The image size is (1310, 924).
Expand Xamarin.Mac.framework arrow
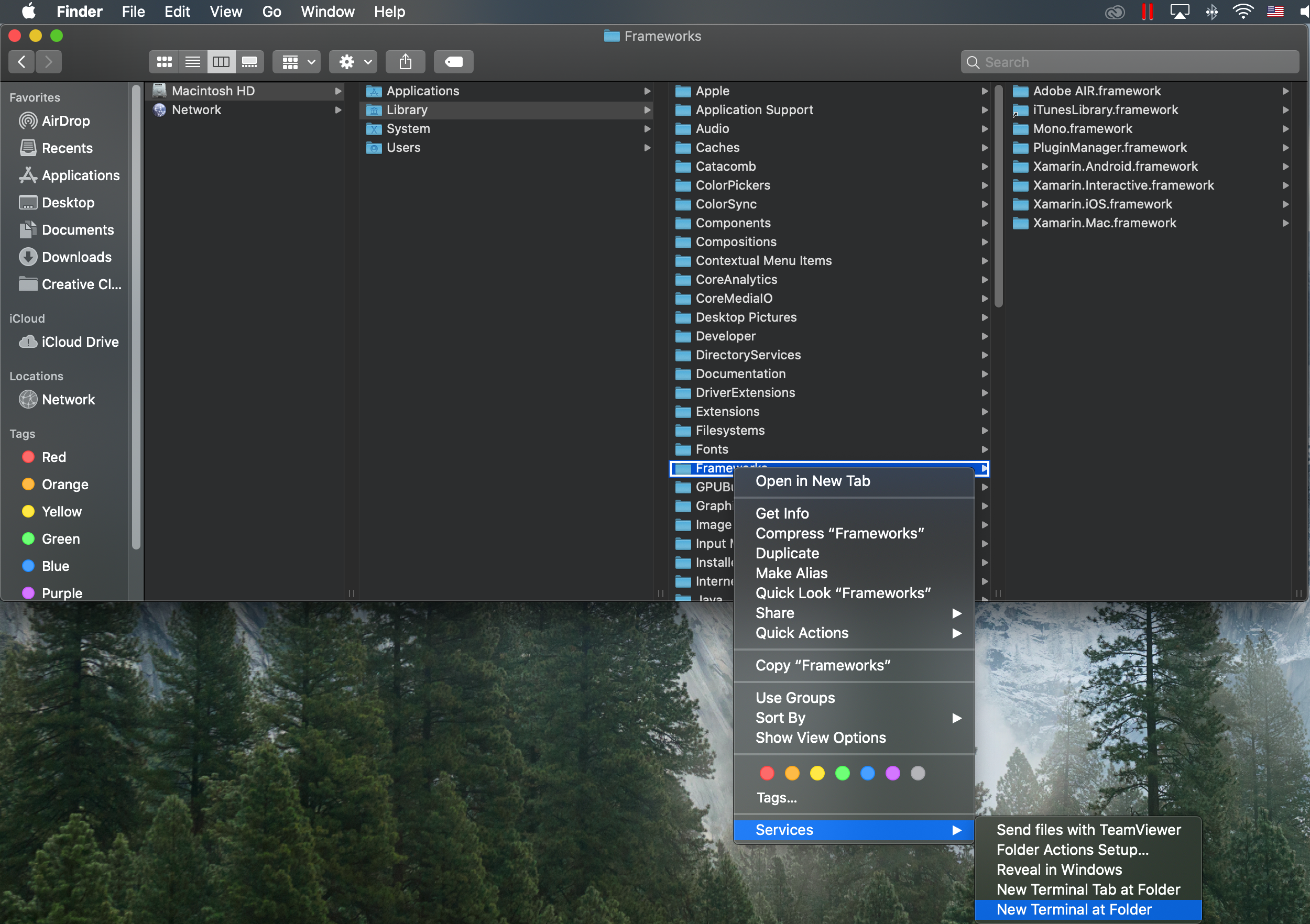(1285, 223)
